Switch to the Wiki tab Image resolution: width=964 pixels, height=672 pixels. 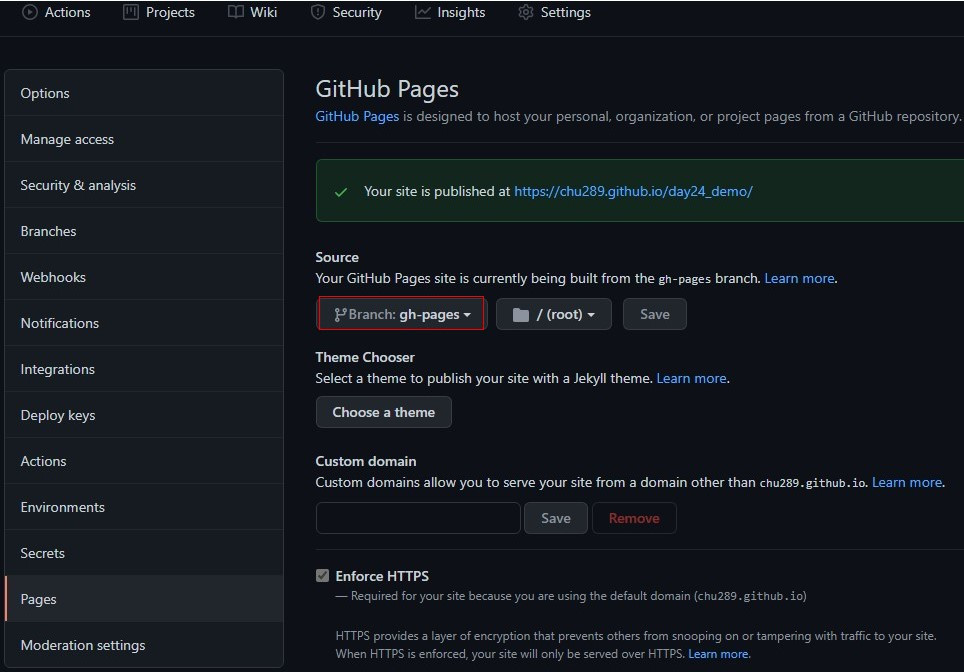[253, 12]
